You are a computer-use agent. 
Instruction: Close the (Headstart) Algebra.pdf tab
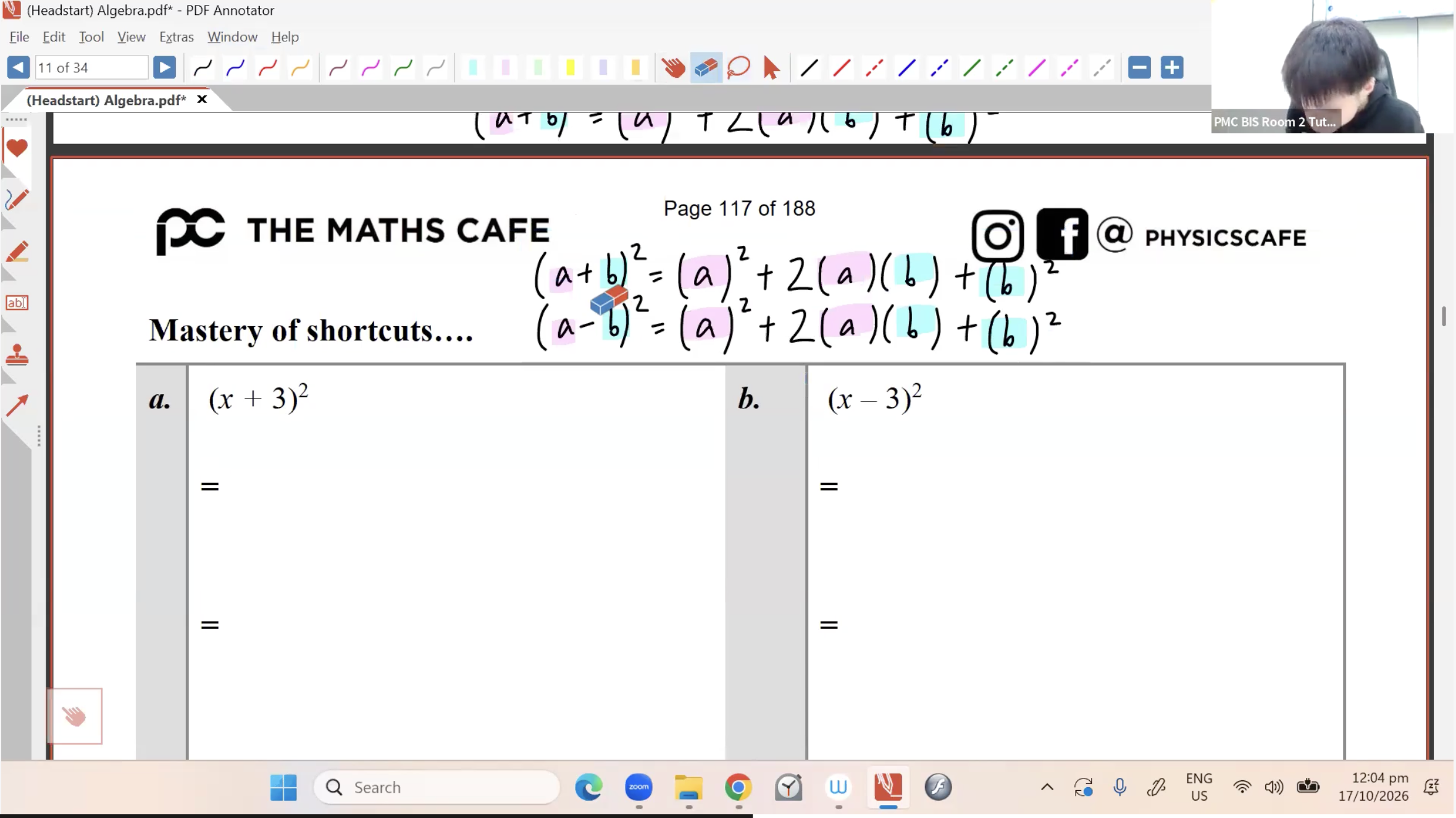click(202, 99)
